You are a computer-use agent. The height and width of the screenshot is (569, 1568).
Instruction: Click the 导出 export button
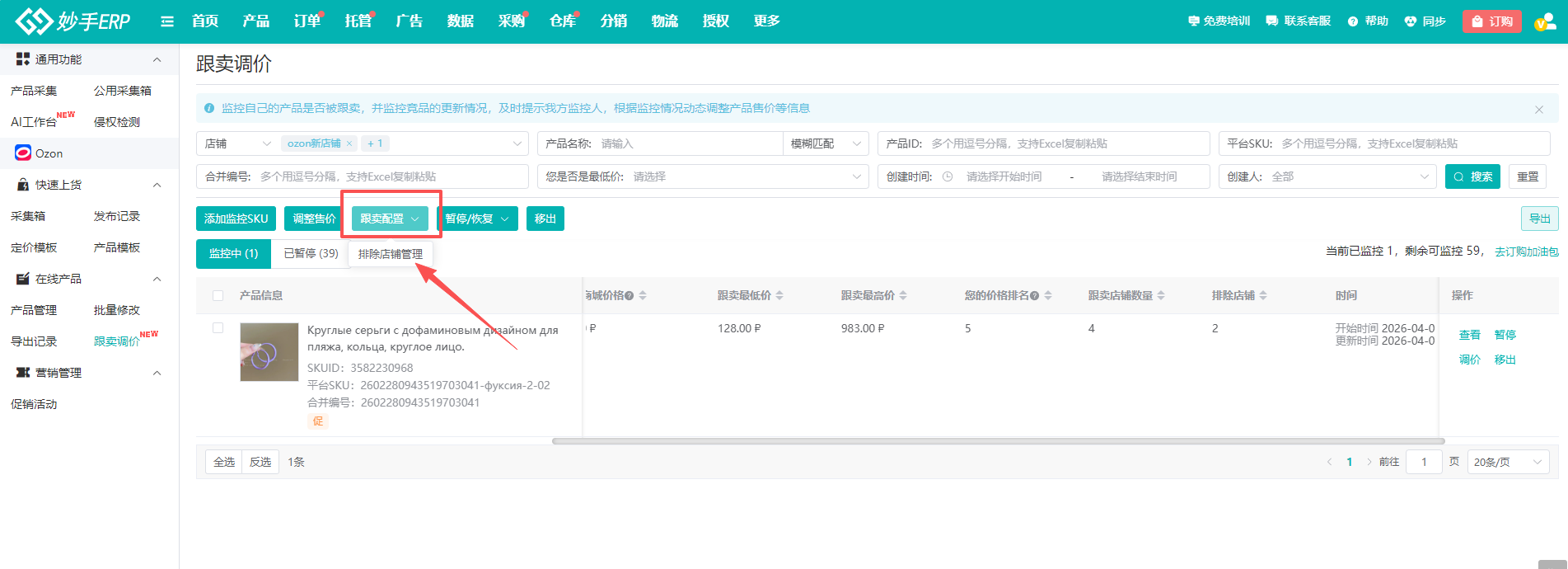(x=1540, y=219)
